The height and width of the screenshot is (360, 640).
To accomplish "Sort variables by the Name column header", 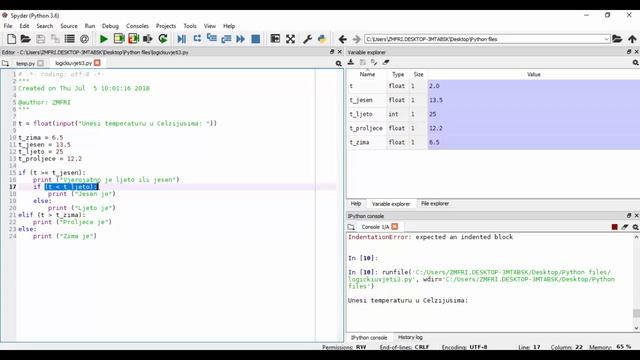I will 367,74.
